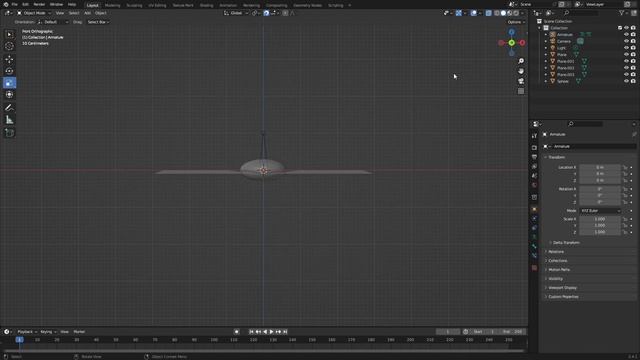Viewport: 640px width, 360px height.
Task: Open the Object Mode dropdown
Action: pyautogui.click(x=34, y=13)
